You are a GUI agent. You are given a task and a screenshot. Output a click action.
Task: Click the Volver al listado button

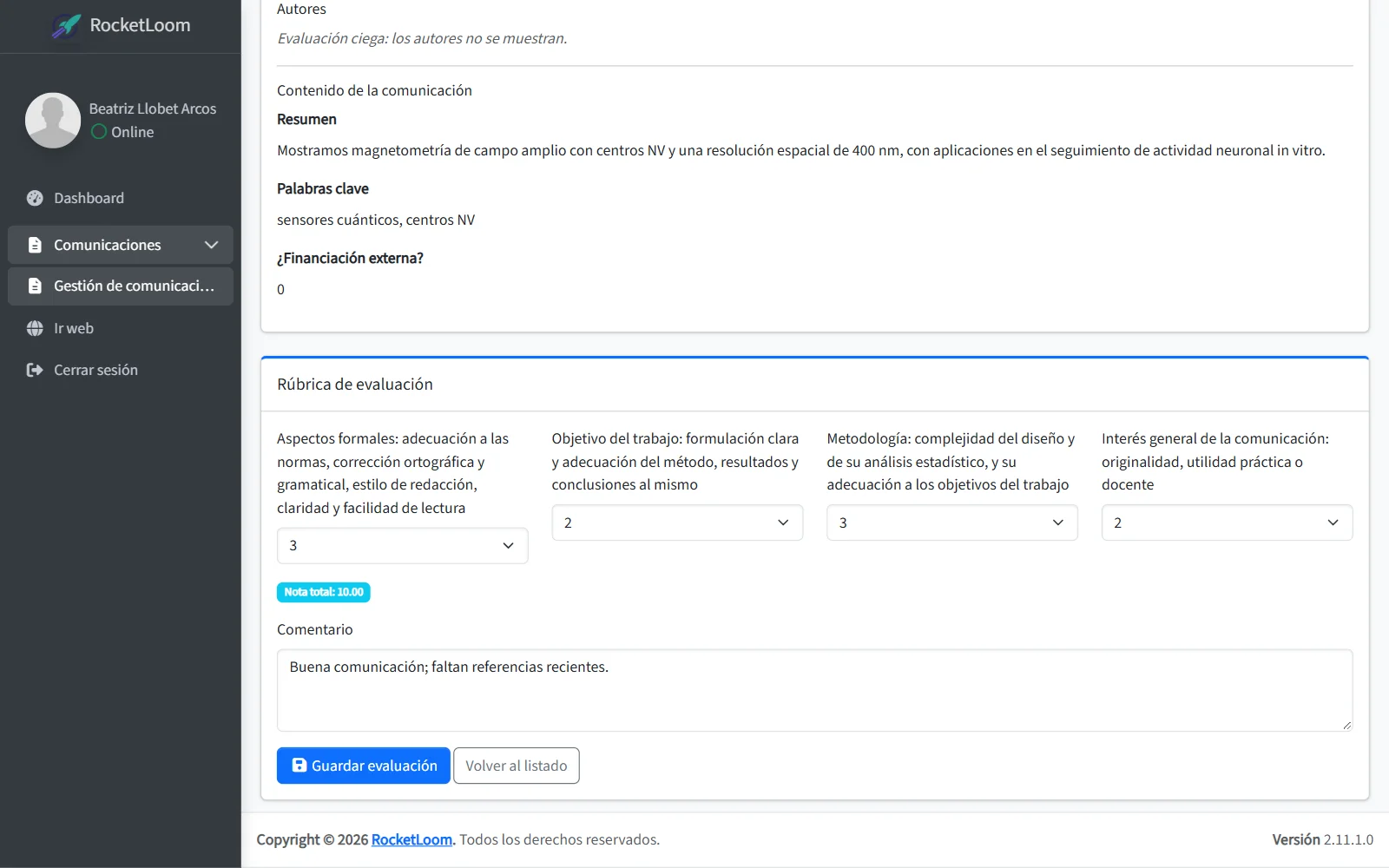tap(516, 766)
